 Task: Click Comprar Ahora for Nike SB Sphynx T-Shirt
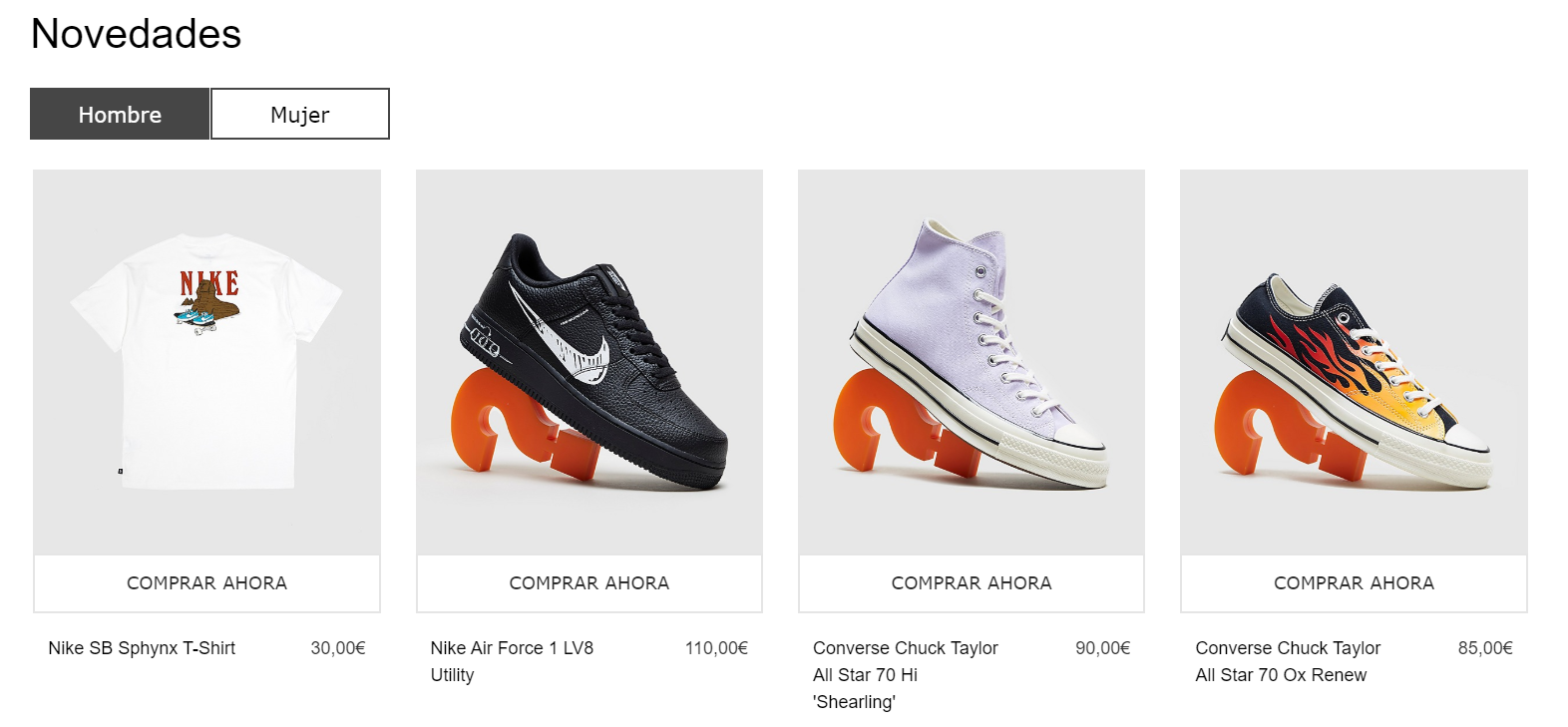206,583
